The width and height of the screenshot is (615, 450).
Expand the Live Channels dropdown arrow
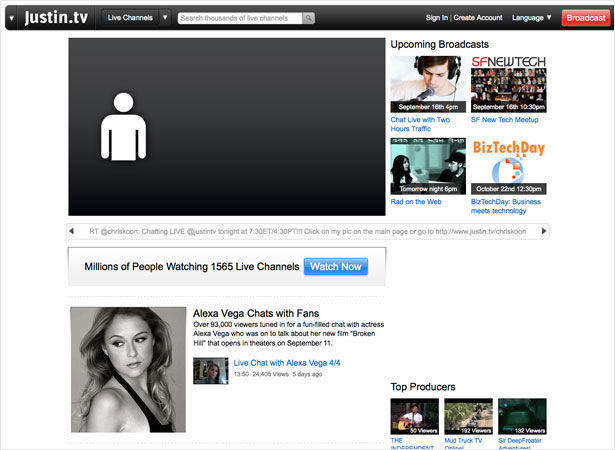click(165, 18)
